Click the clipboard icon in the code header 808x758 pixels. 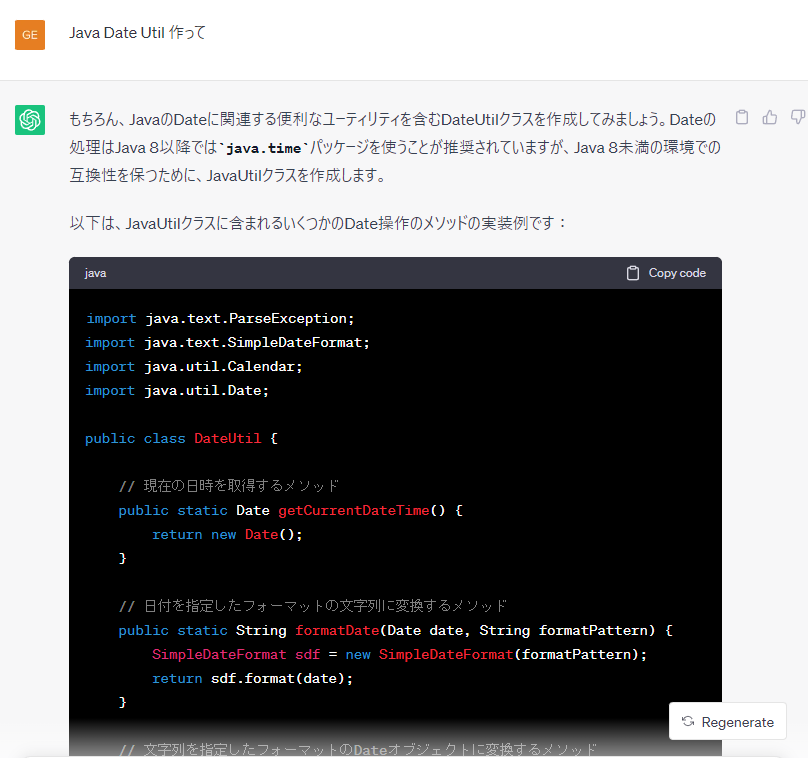pos(633,273)
